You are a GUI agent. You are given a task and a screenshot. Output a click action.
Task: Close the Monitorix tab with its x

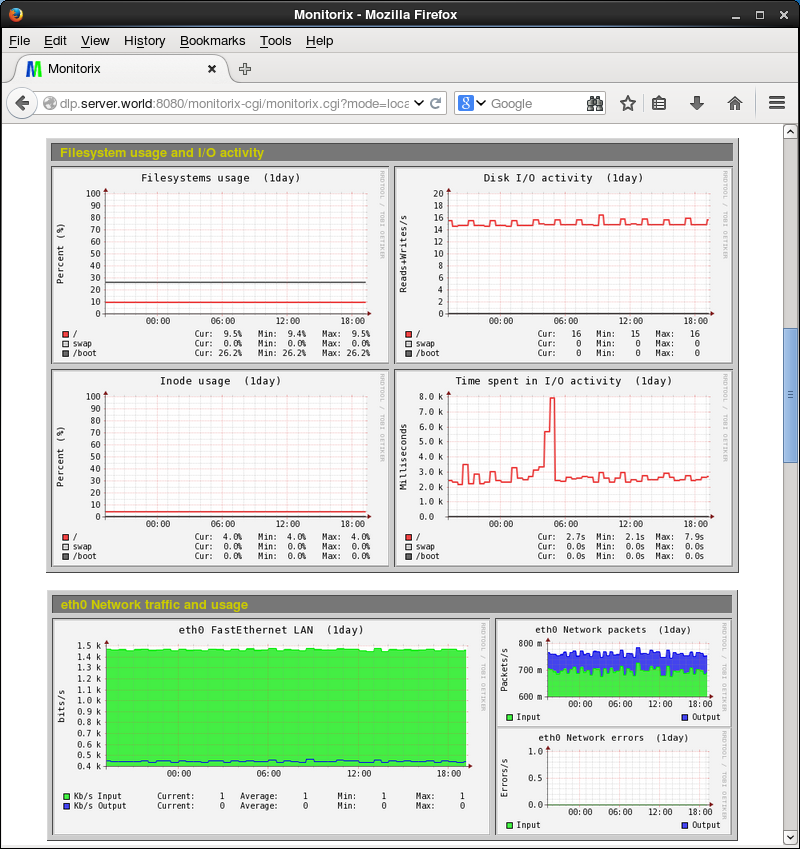(210, 70)
